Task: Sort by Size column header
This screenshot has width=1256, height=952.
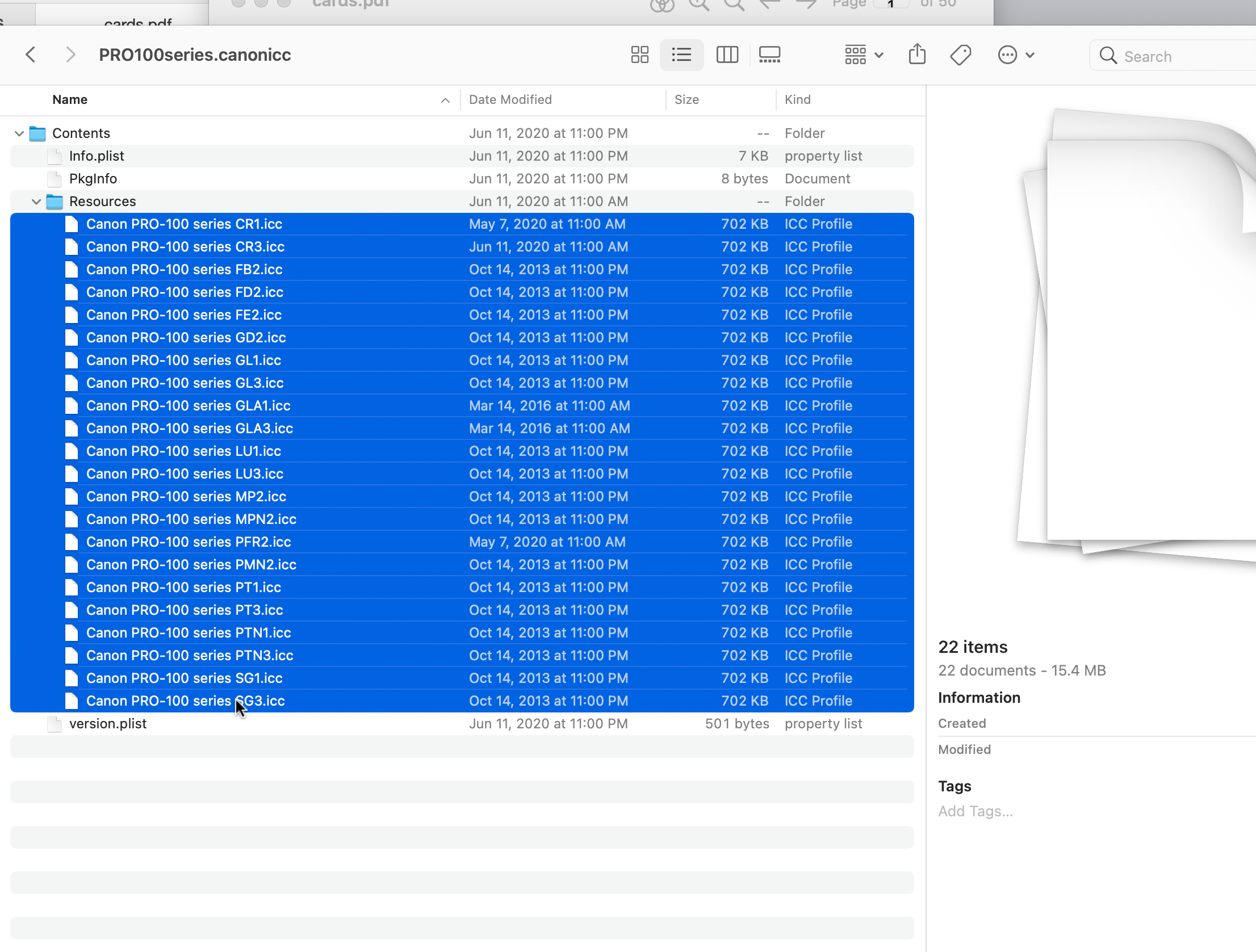Action: tap(686, 100)
